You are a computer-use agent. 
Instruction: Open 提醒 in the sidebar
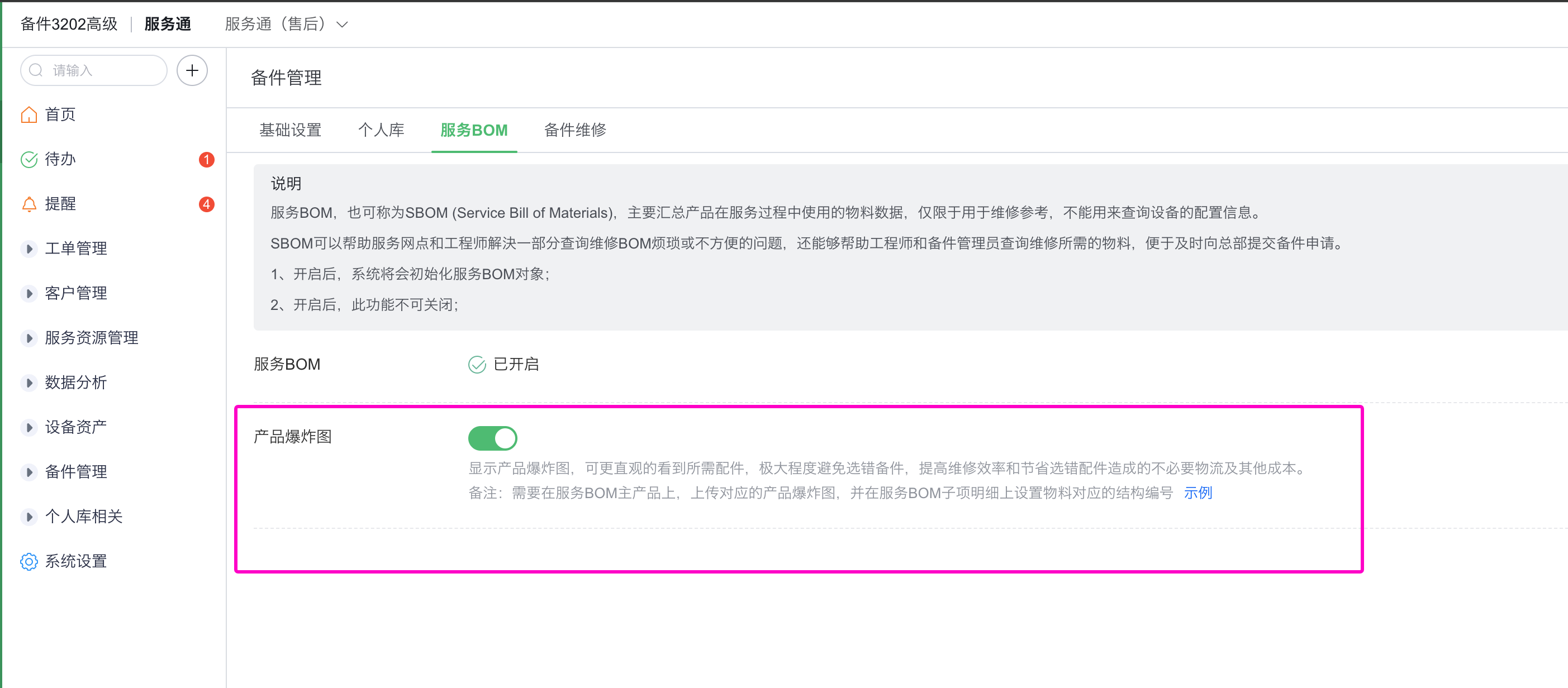tap(60, 204)
